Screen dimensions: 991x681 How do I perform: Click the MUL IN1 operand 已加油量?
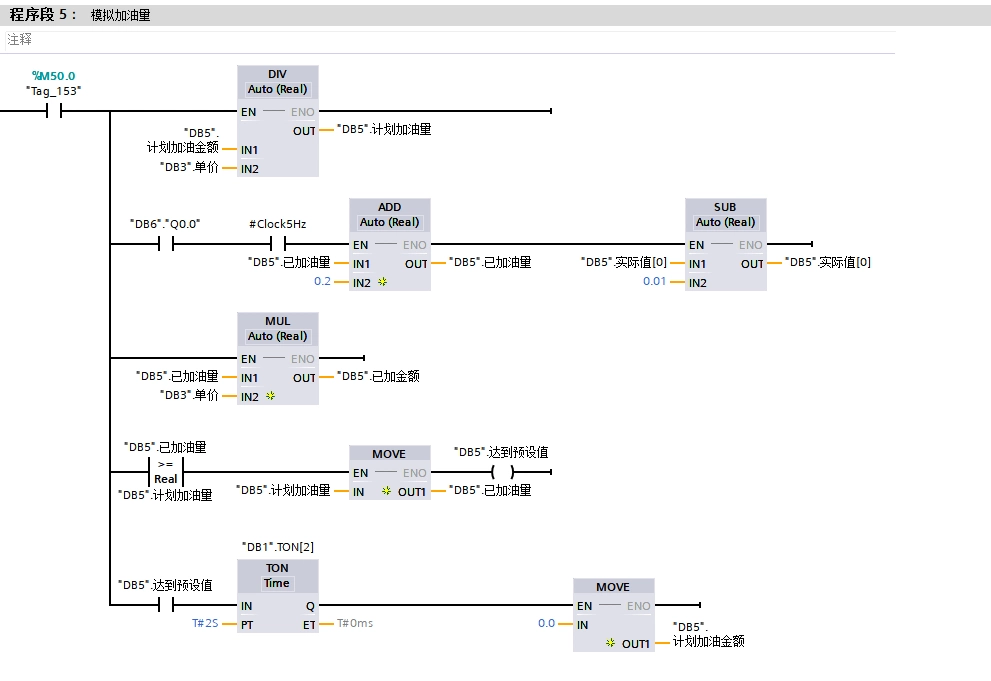point(177,377)
